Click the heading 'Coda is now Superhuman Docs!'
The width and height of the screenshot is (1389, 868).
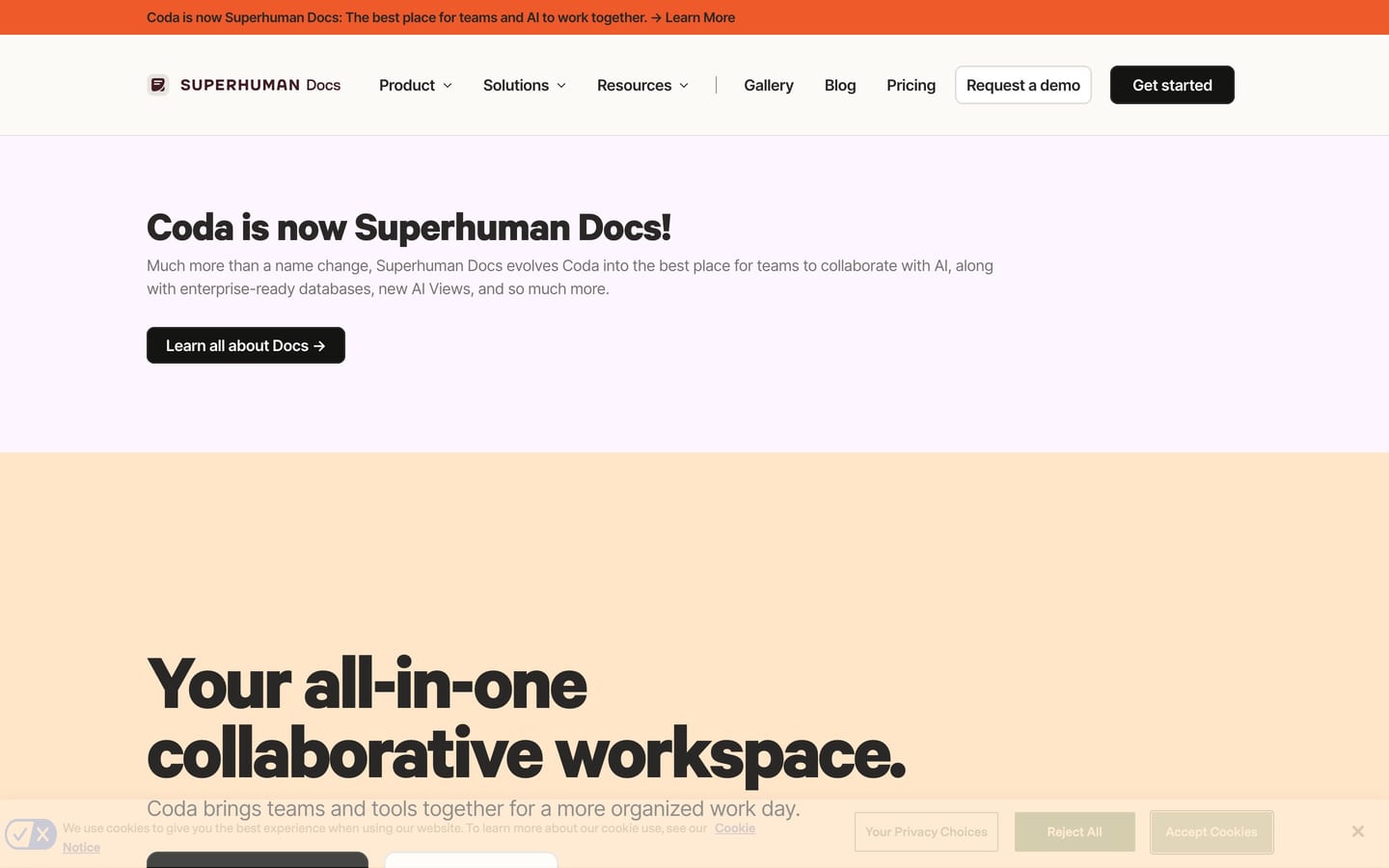tap(409, 228)
